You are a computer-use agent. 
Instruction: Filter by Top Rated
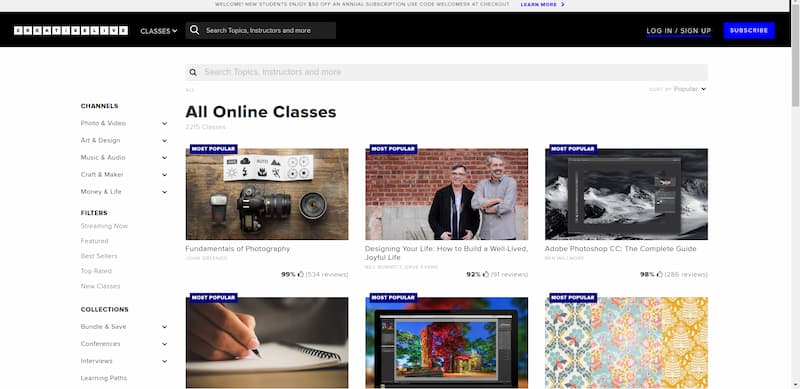pyautogui.click(x=96, y=271)
